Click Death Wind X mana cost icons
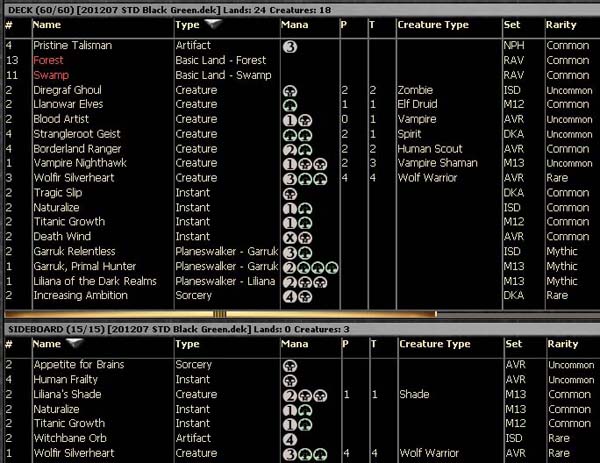Viewport: 600px width, 463px height. [297, 238]
